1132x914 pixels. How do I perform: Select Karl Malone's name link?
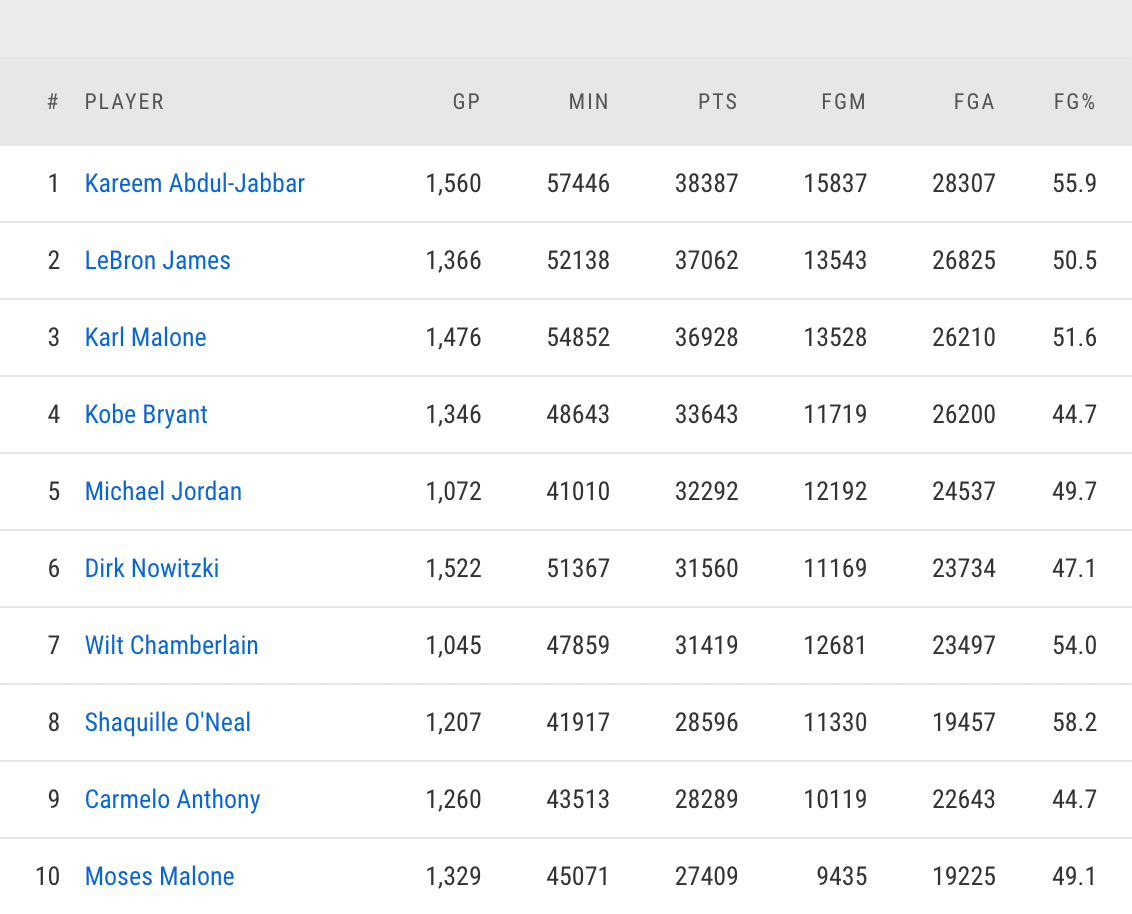point(146,338)
